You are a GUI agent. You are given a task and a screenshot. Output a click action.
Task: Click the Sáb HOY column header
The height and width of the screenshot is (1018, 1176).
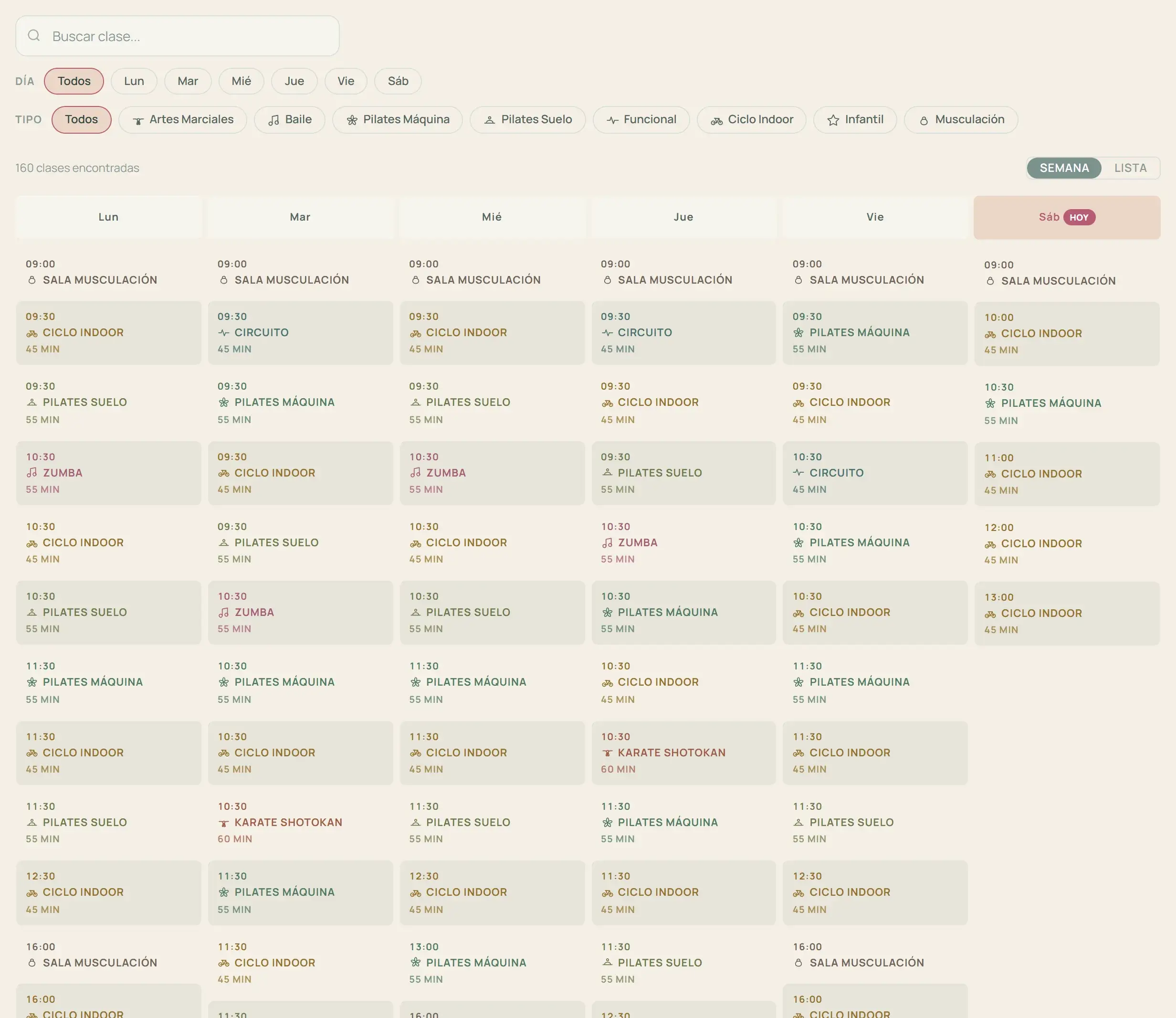tap(1067, 217)
